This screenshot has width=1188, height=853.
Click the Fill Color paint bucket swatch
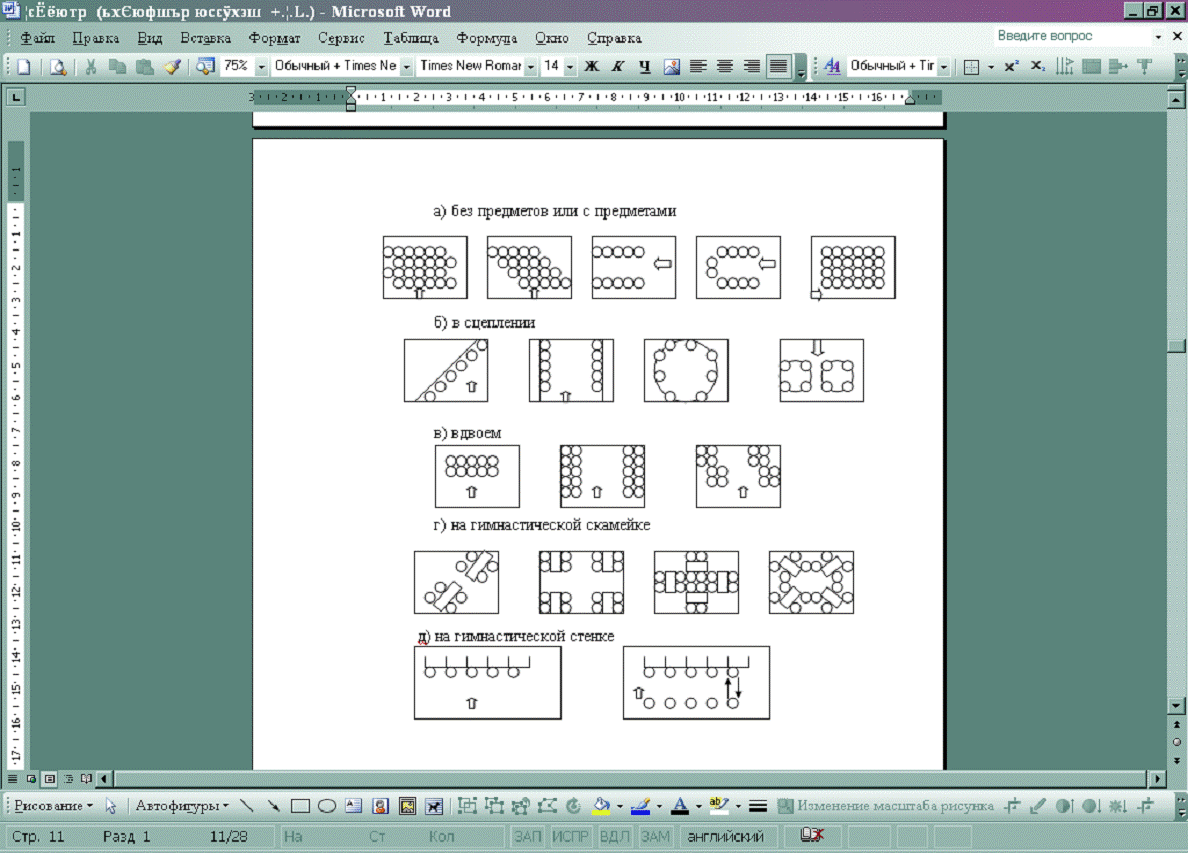pyautogui.click(x=601, y=806)
